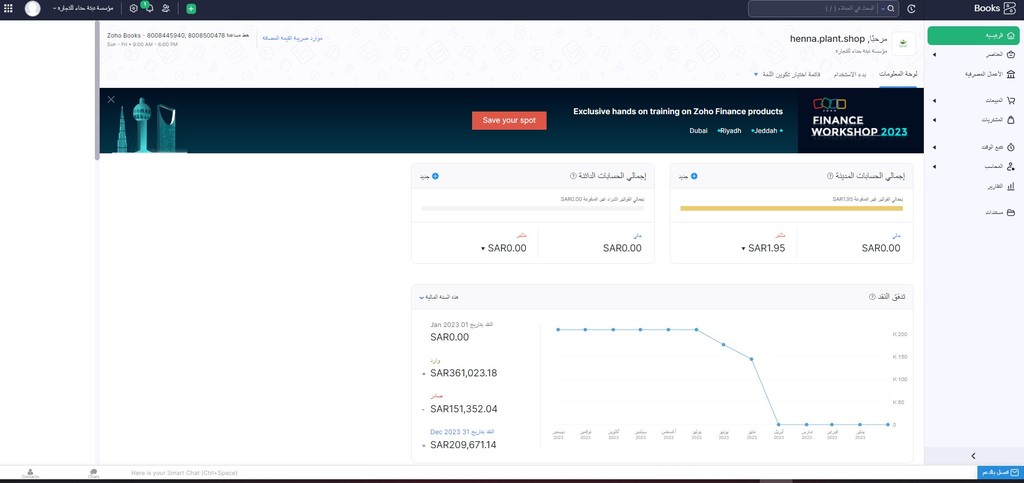Click the current SAR0.00 payables amount
This screenshot has width=1024, height=483.
[x=622, y=248]
